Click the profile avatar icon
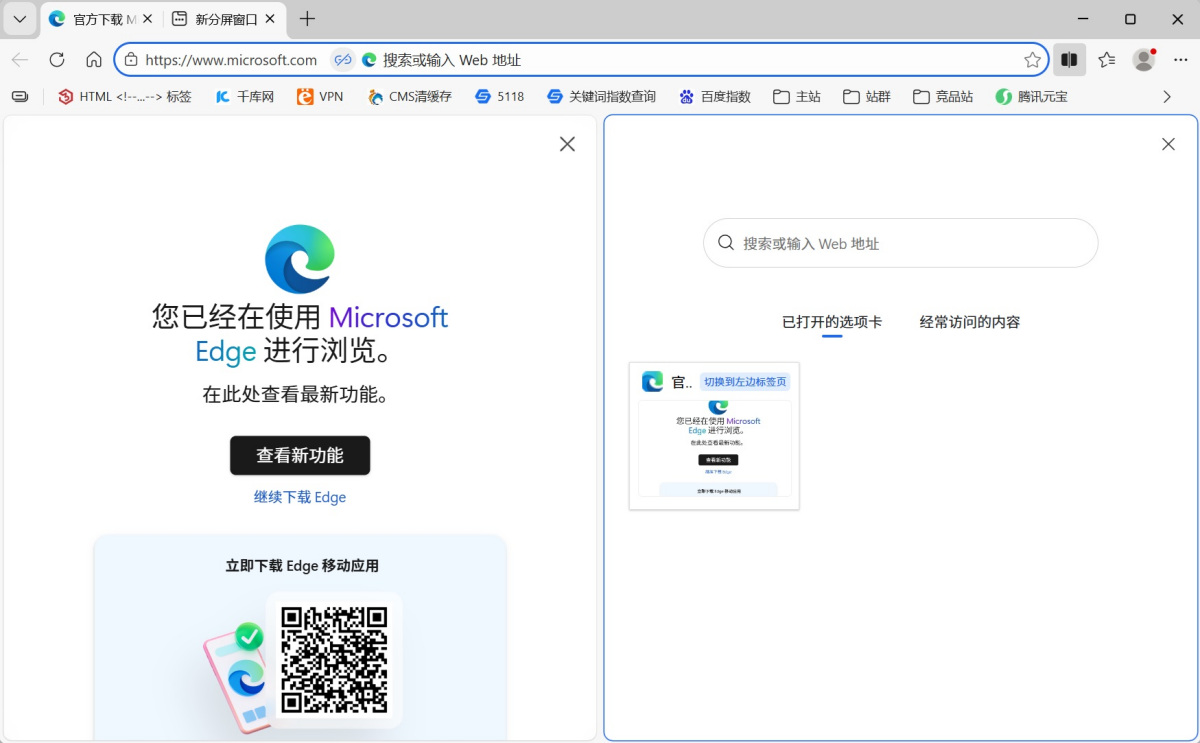1200x743 pixels. tap(1143, 59)
